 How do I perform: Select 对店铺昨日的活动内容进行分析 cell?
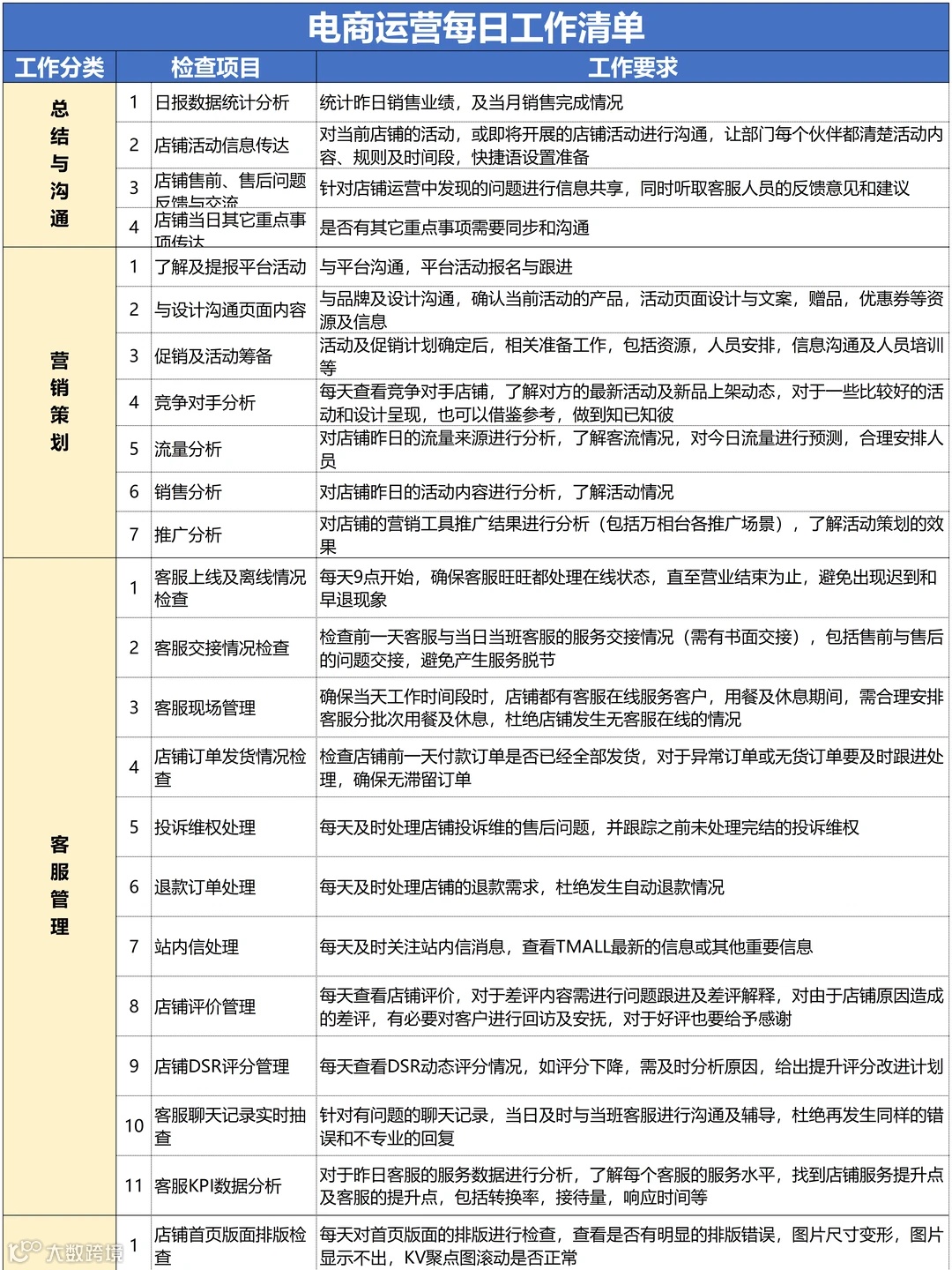click(x=633, y=491)
